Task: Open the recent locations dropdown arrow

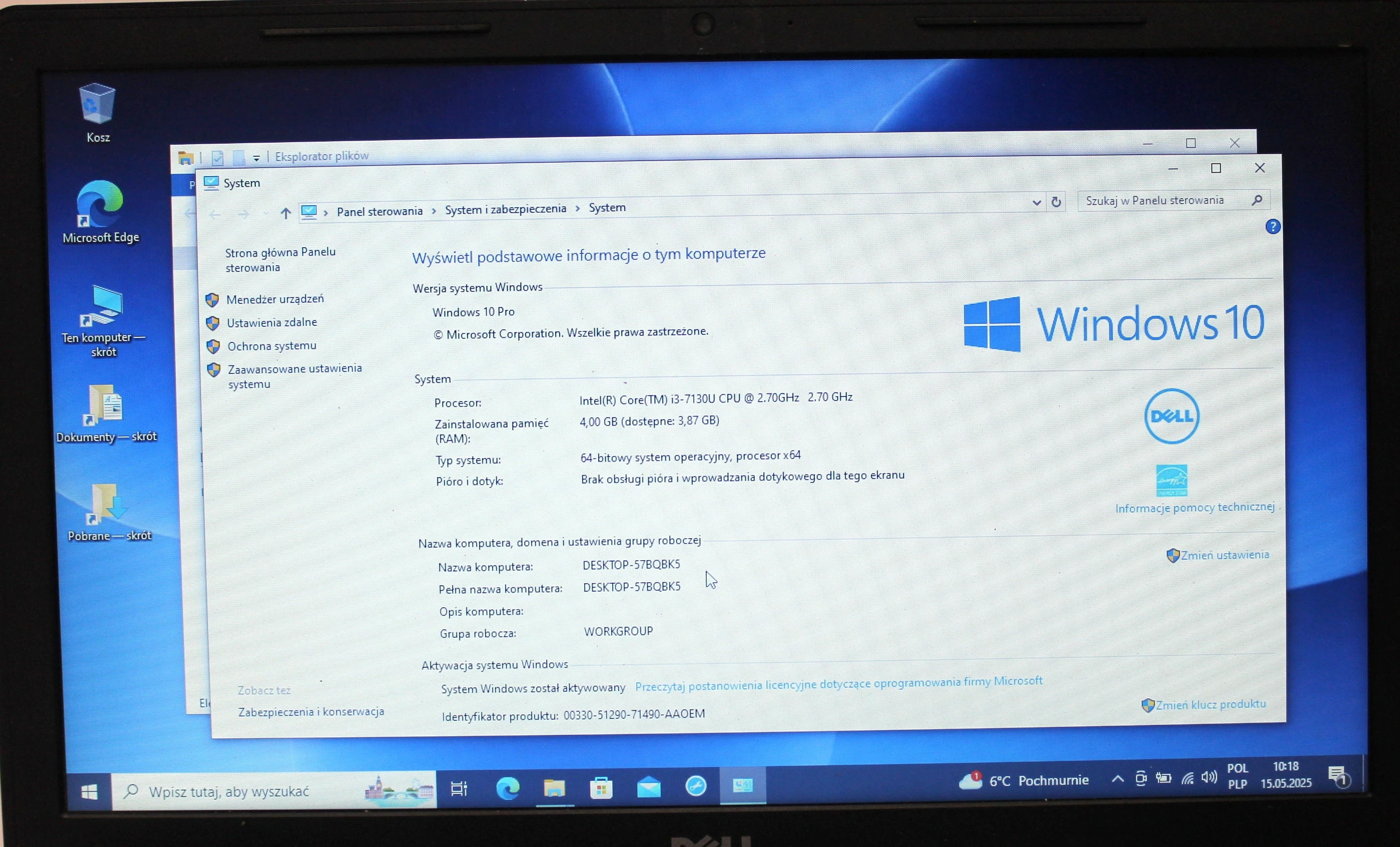Action: (265, 214)
